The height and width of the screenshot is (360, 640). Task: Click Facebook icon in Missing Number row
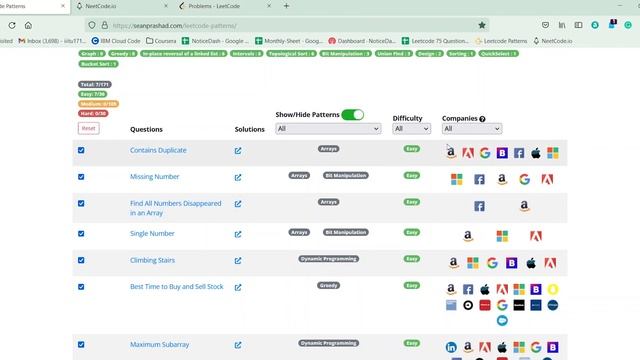tap(479, 179)
